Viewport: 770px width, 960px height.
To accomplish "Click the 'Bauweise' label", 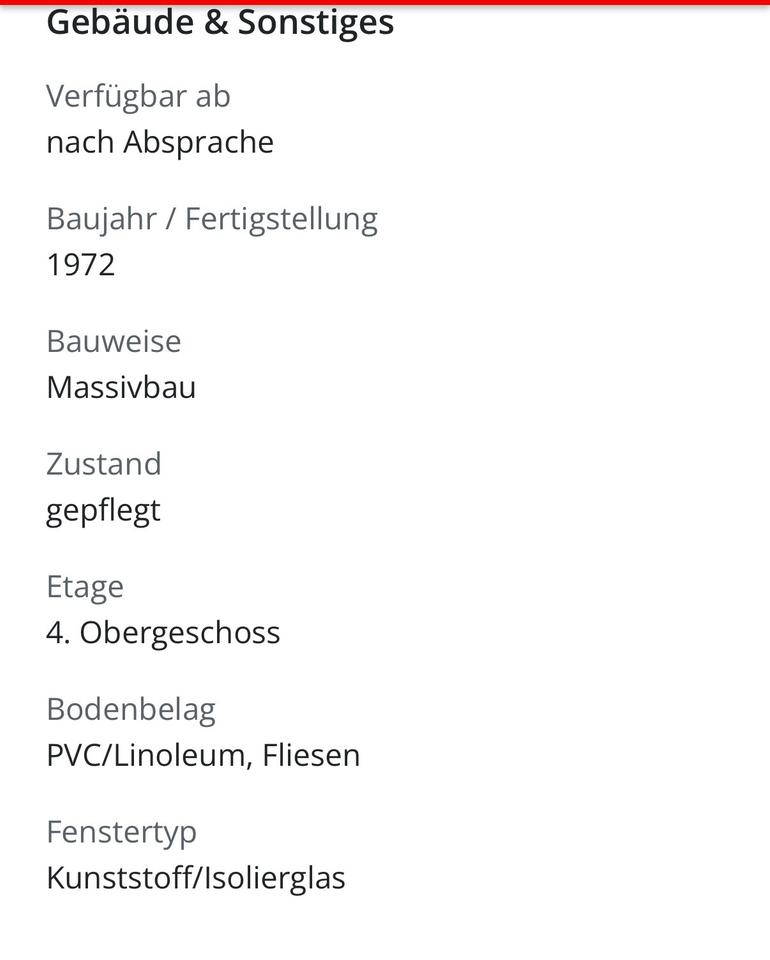I will click(x=113, y=341).
